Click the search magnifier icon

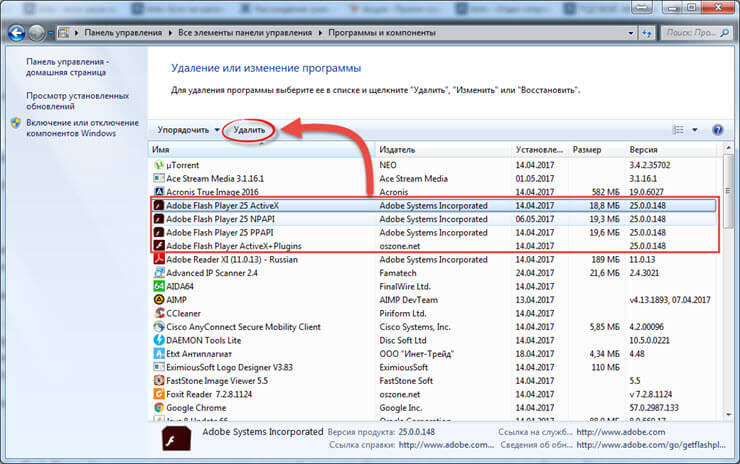(724, 33)
